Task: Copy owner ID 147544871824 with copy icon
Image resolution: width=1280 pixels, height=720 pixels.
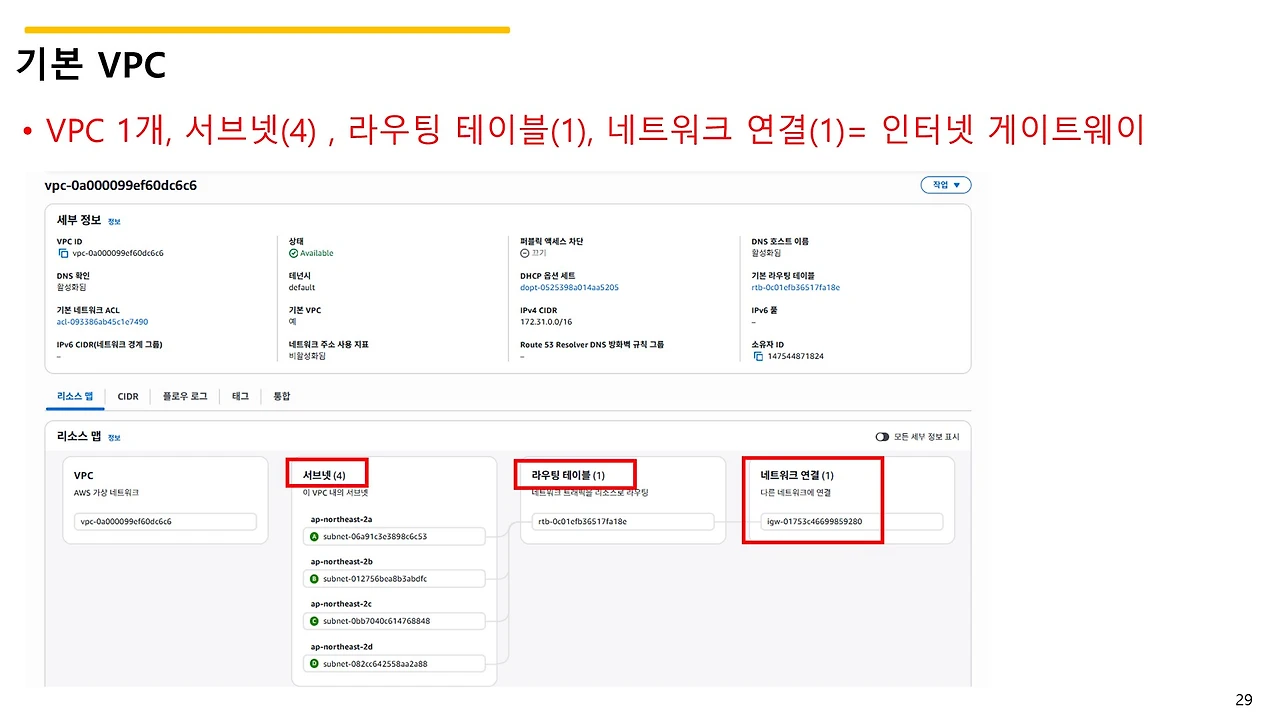Action: pyautogui.click(x=758, y=356)
